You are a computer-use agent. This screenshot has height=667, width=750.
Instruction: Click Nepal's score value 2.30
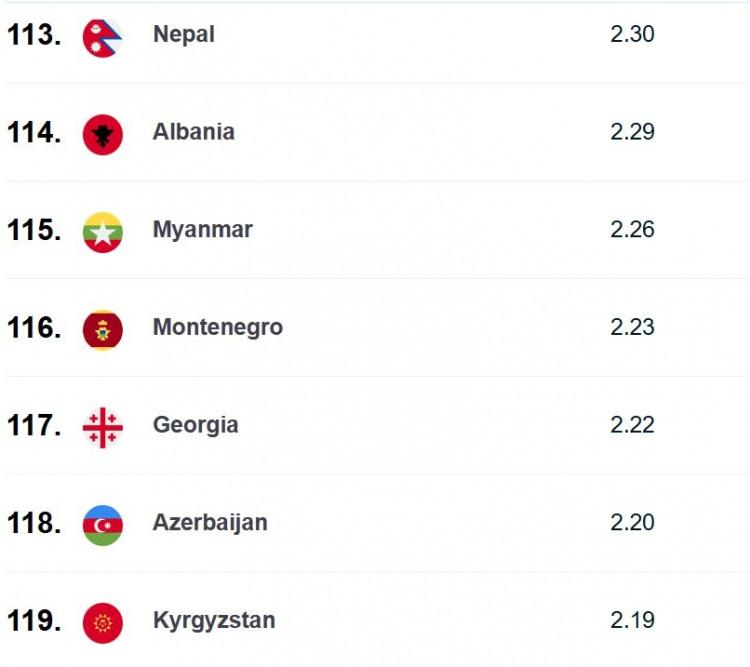click(632, 34)
